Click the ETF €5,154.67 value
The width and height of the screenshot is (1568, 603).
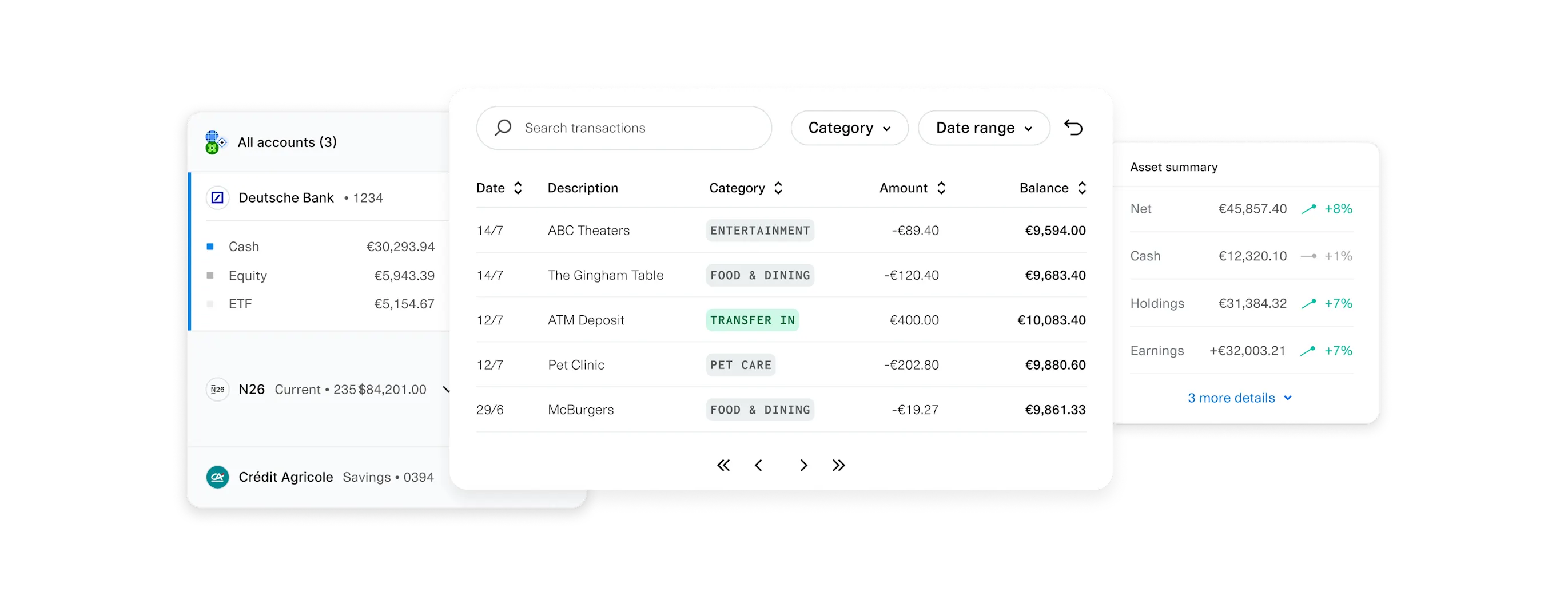(404, 304)
